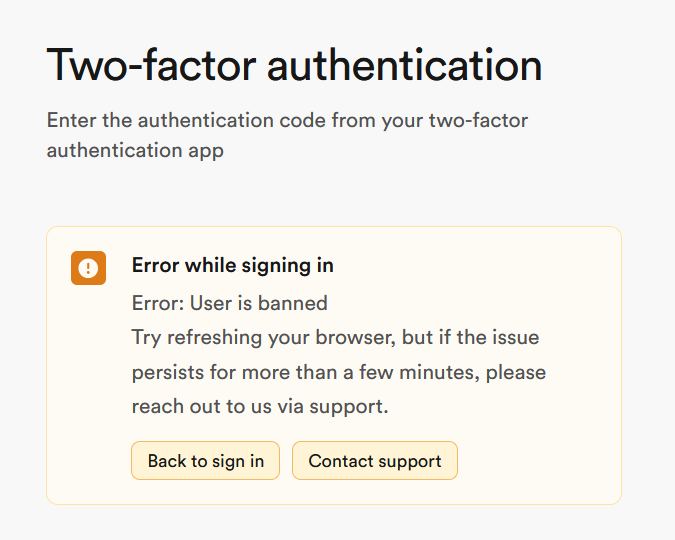The image size is (675, 540).
Task: Click the "Enter the authentication code" instruction text
Action: pyautogui.click(x=287, y=121)
